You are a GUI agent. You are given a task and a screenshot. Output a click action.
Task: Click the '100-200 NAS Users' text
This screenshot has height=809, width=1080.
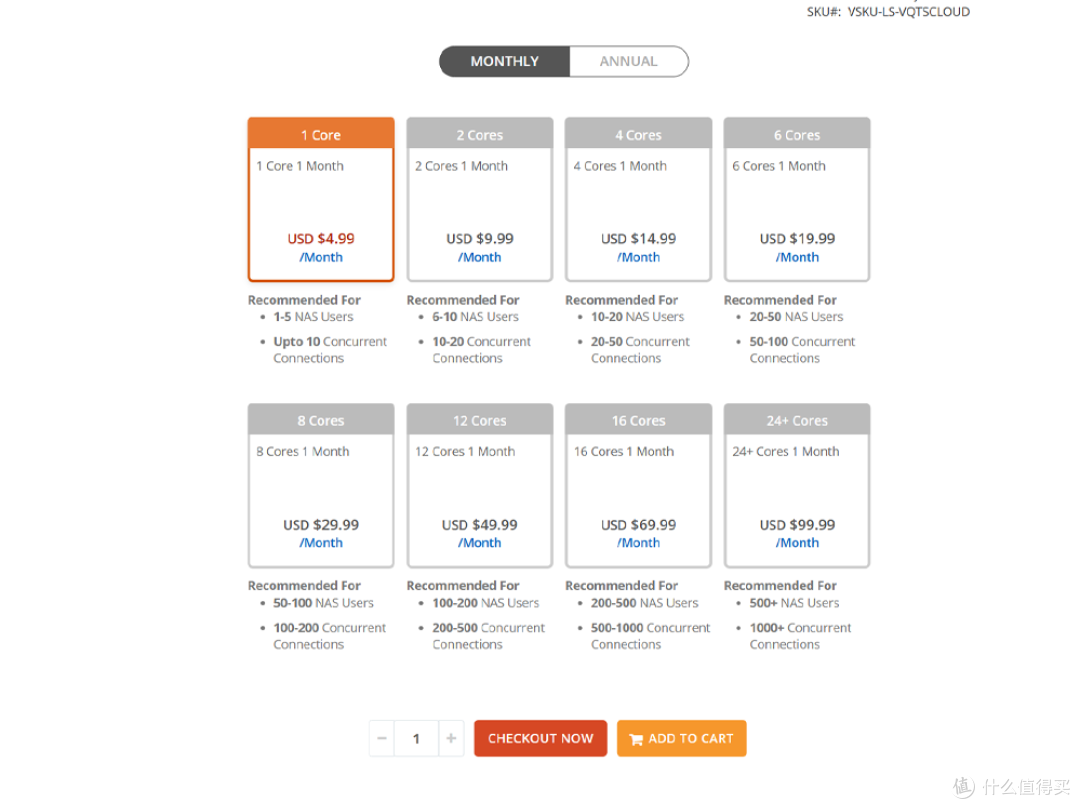(486, 603)
